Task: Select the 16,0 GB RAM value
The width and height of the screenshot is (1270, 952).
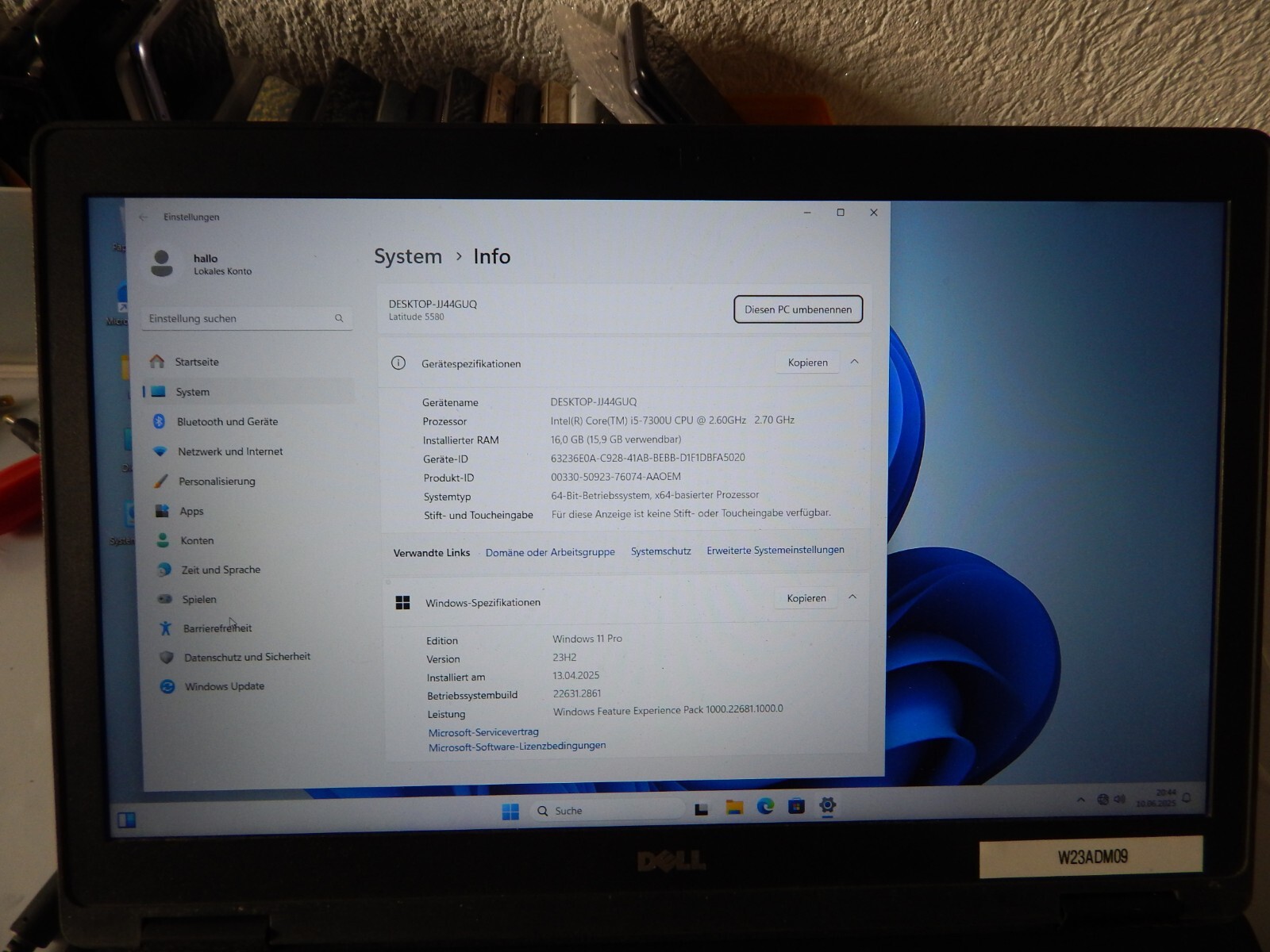Action: point(616,440)
